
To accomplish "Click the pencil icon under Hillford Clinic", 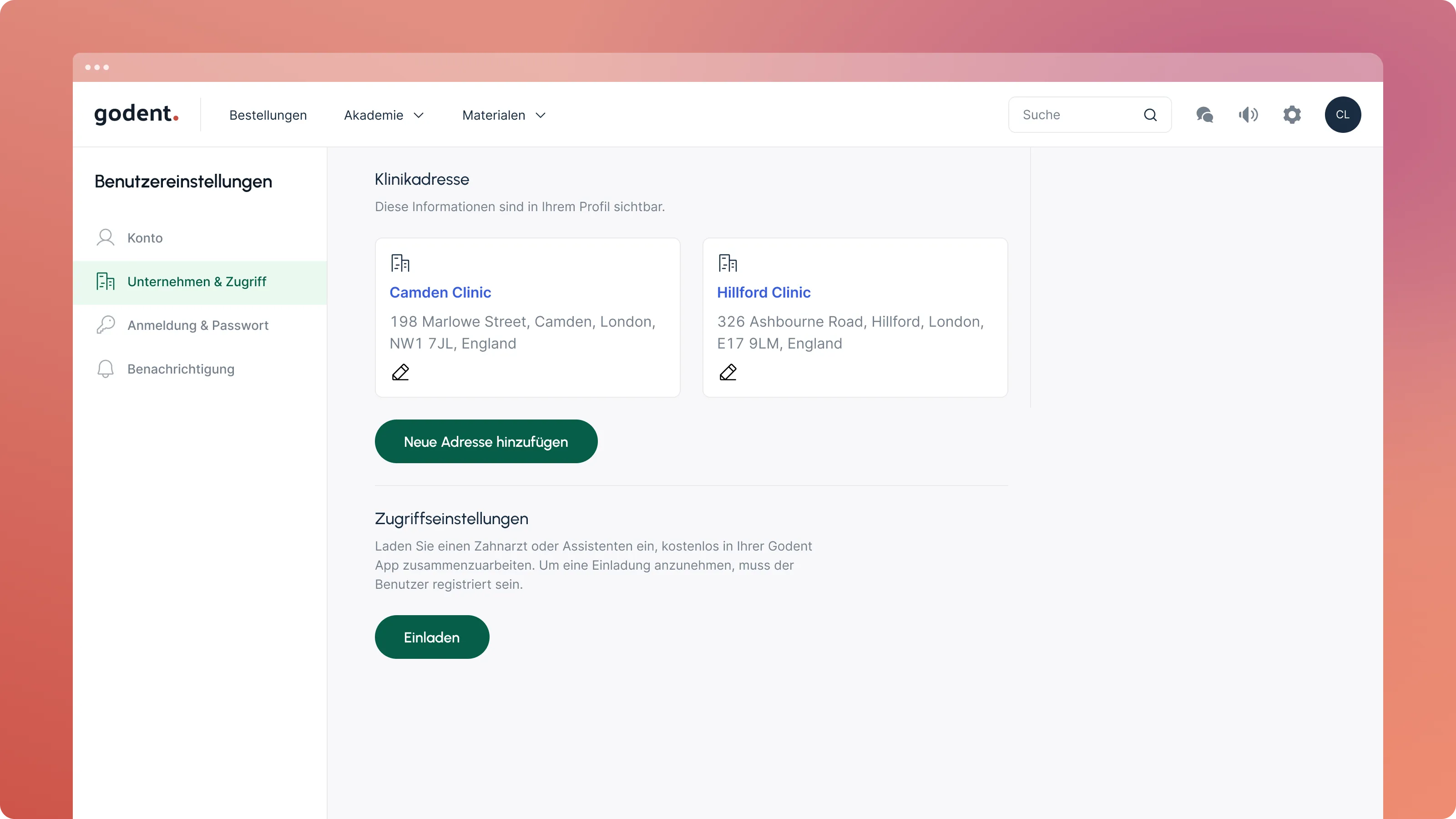I will (728, 373).
